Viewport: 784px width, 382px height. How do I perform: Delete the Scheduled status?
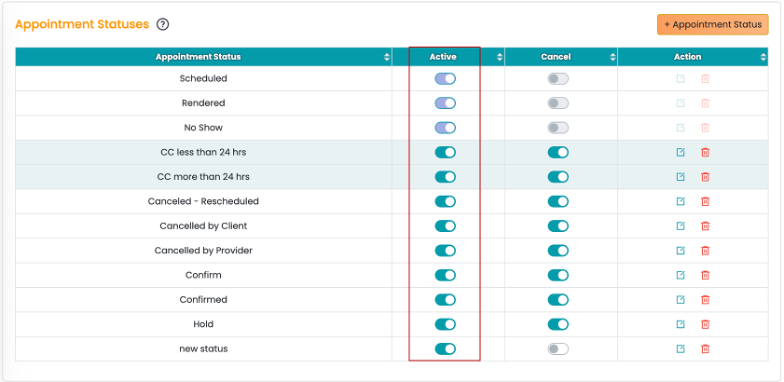tap(705, 78)
